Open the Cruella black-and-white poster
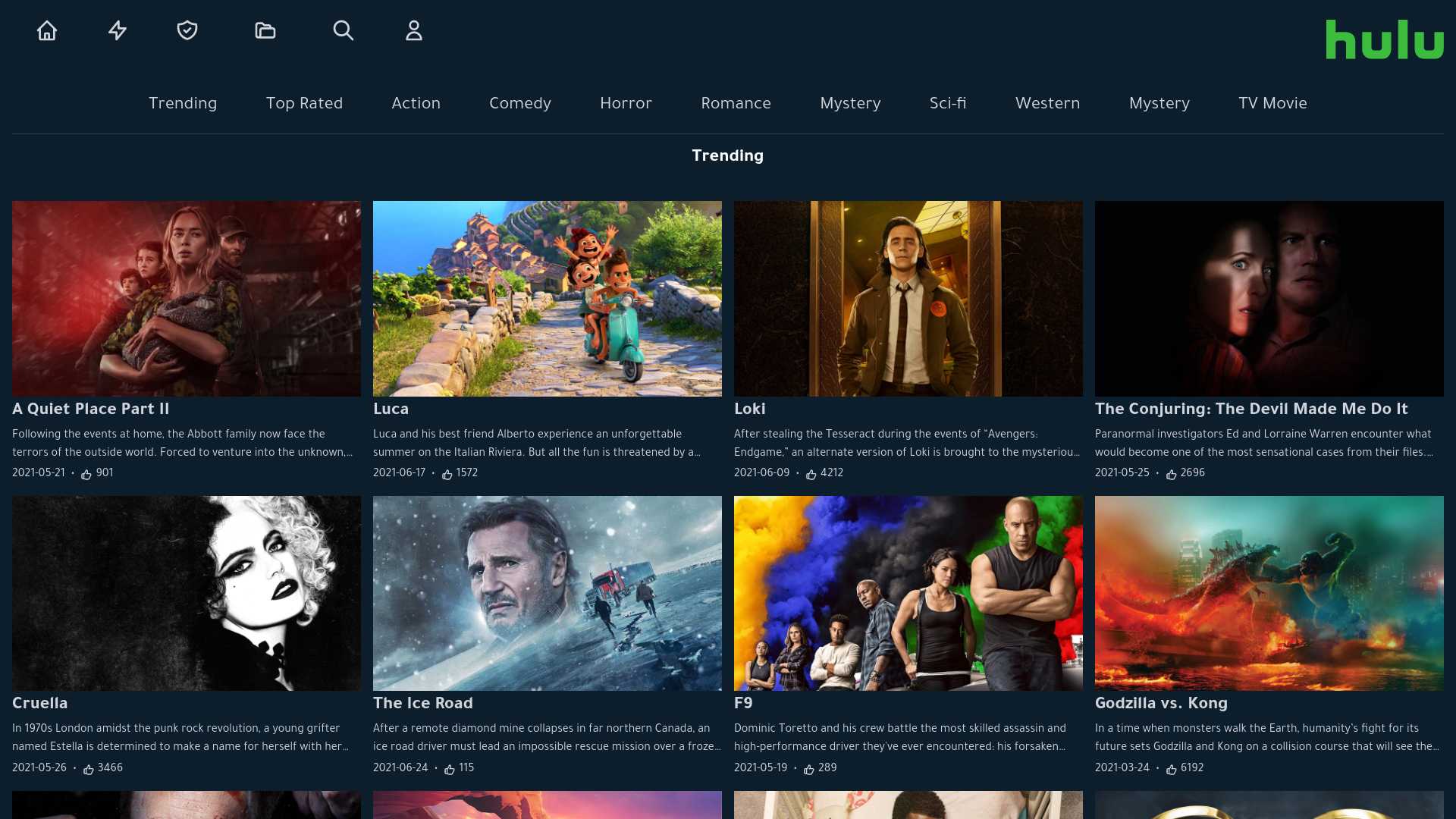Screen dimensions: 1456x819 point(187,593)
